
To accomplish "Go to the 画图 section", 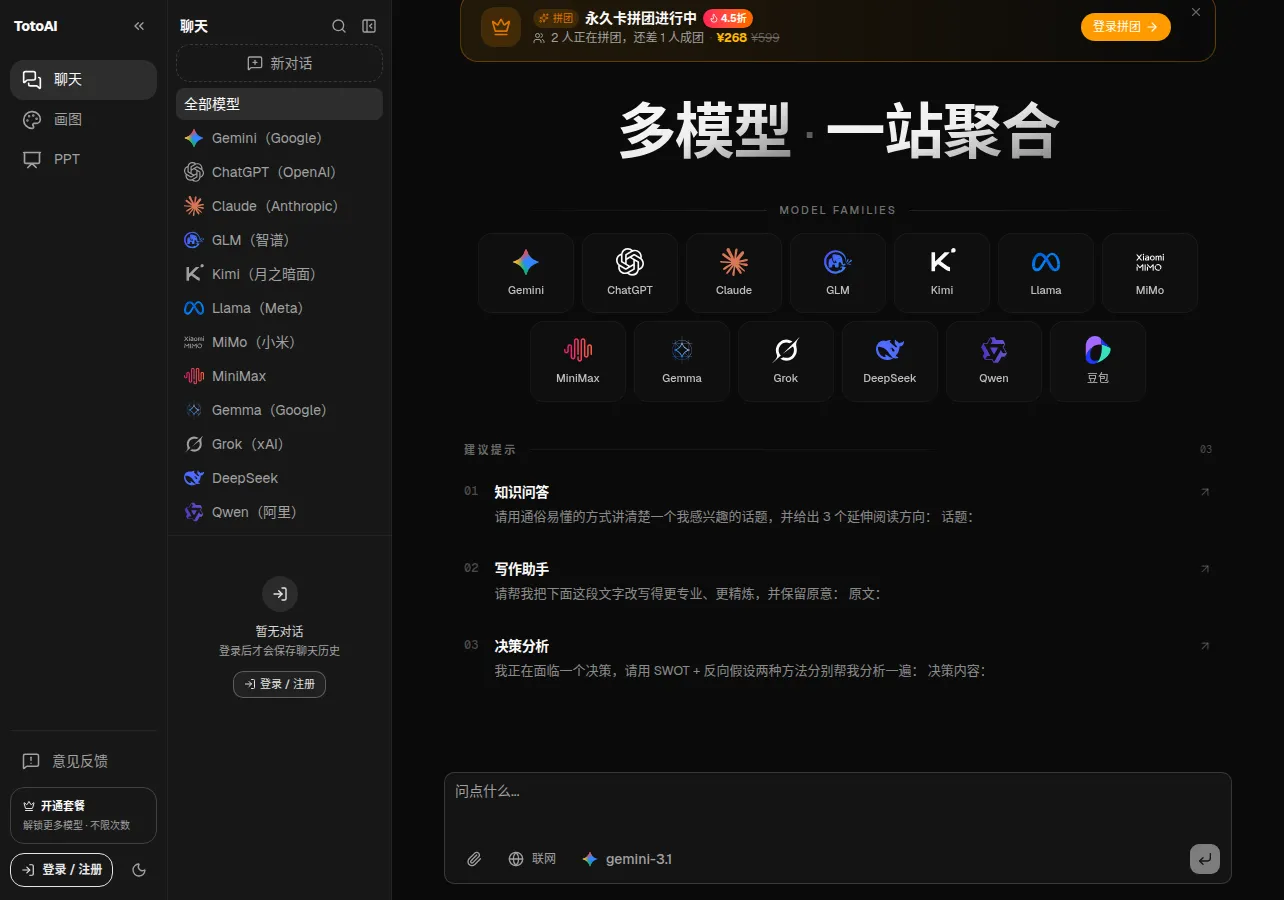I will [83, 120].
